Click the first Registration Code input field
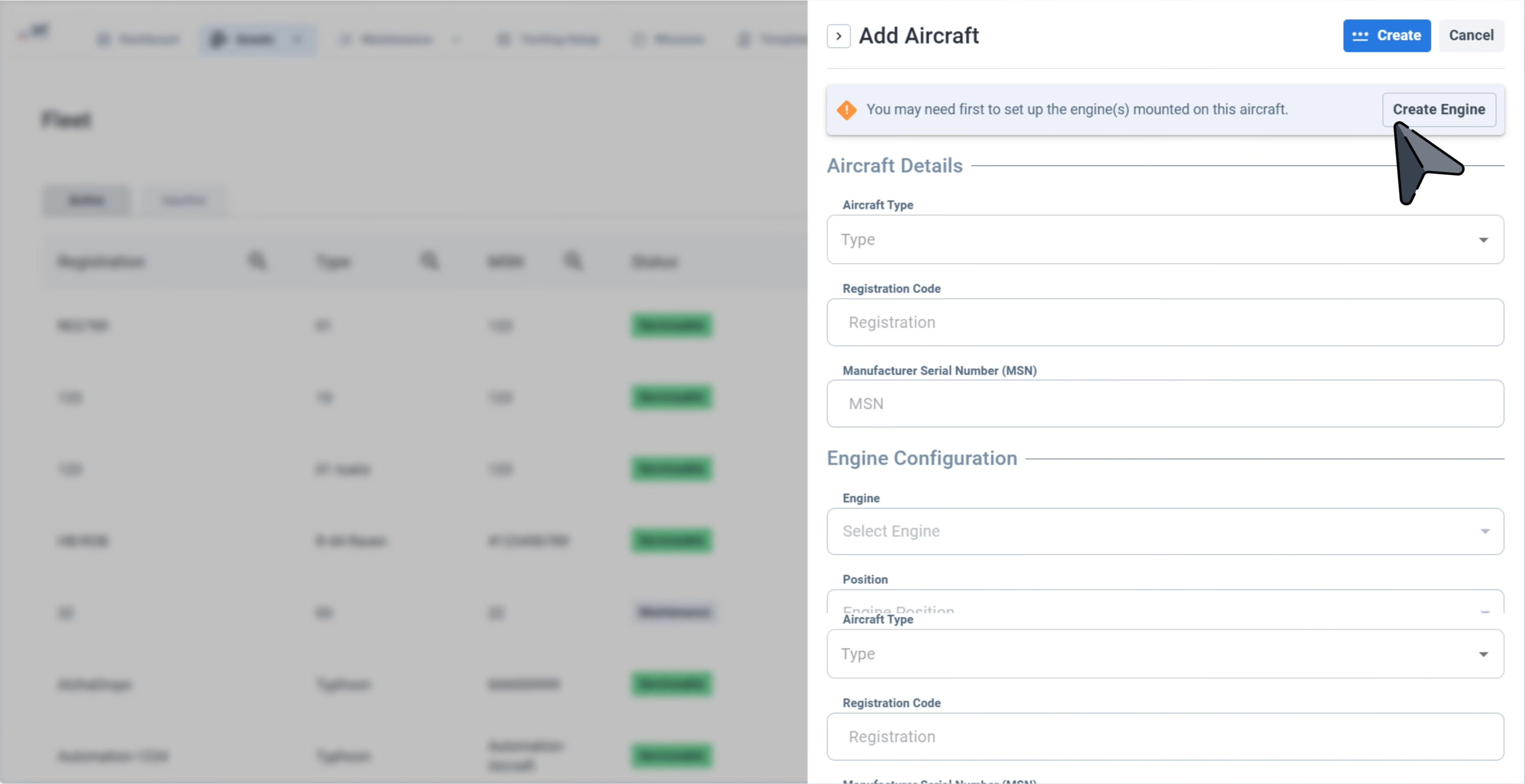This screenshot has height=784, width=1525. [1165, 323]
